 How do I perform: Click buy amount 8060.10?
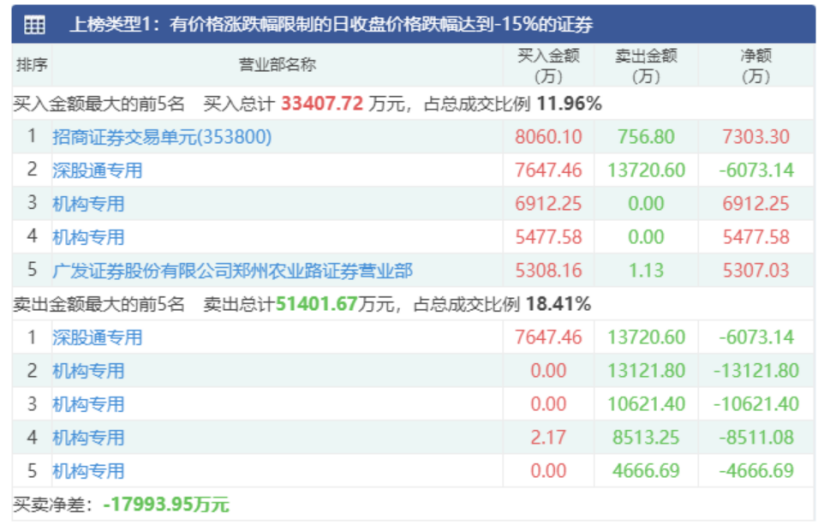549,137
